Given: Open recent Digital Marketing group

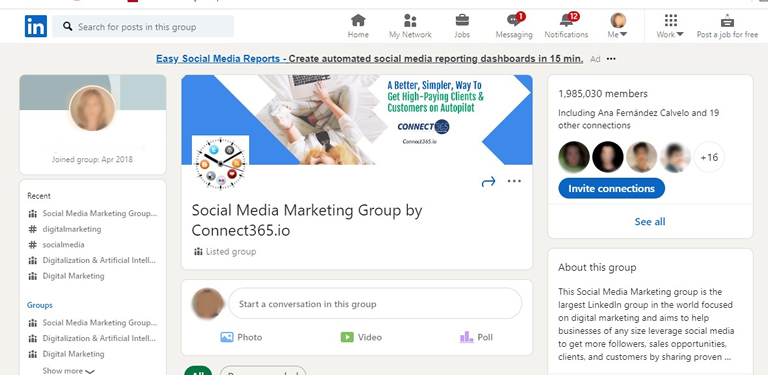Looking at the screenshot, I should (x=66, y=276).
